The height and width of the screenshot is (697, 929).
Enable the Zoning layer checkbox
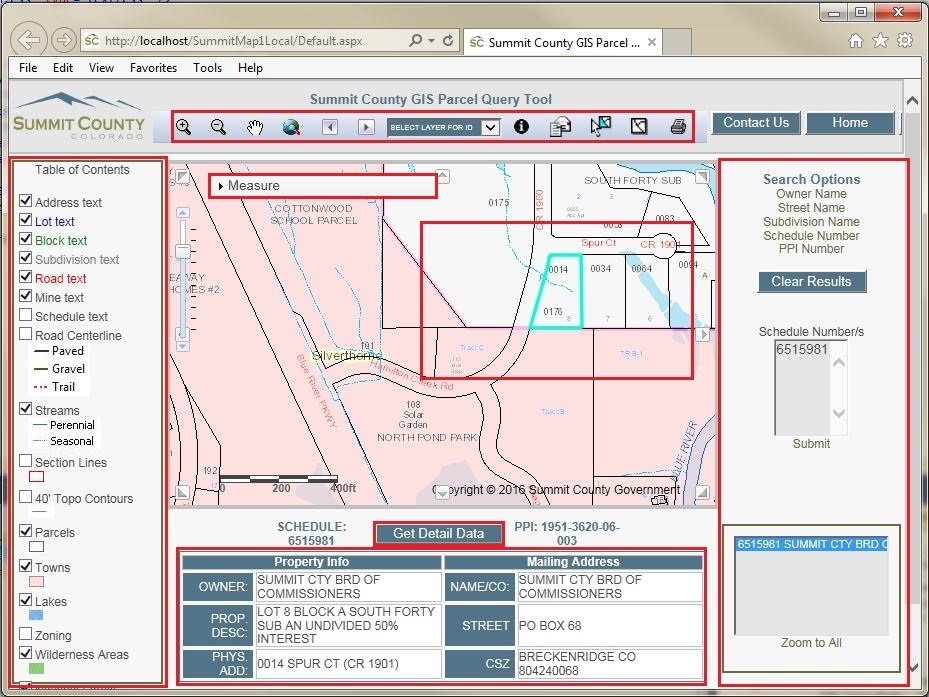[26, 635]
